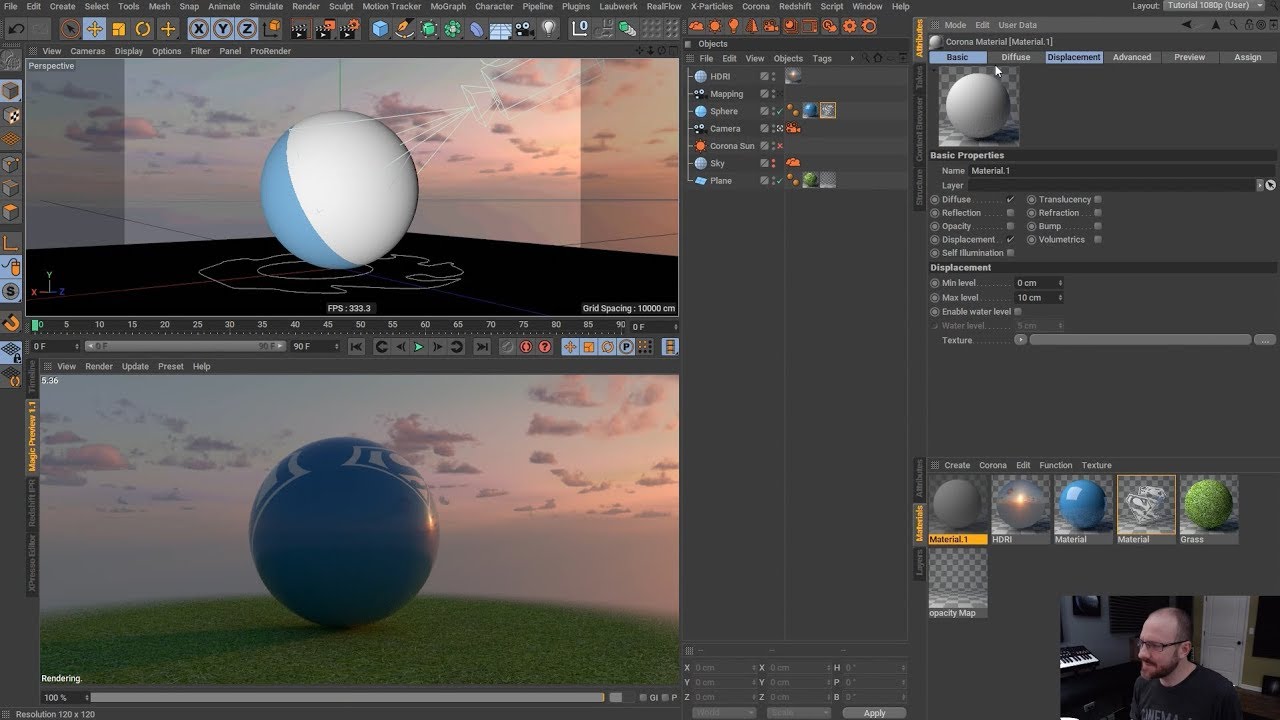The width and height of the screenshot is (1280, 720).
Task: Open the Redshift menu
Action: [795, 6]
